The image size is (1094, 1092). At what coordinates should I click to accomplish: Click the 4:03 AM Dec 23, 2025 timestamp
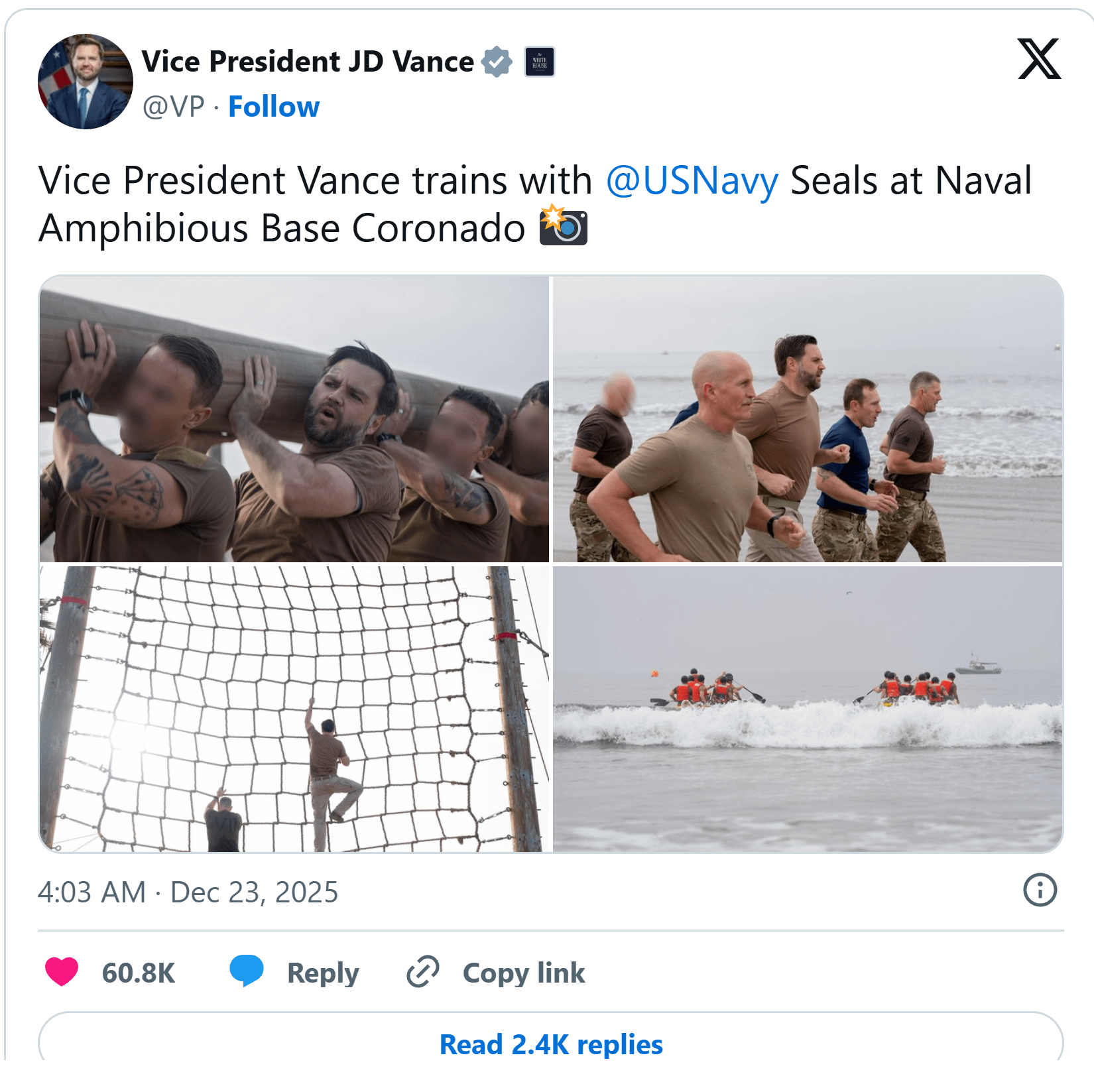pos(188,892)
